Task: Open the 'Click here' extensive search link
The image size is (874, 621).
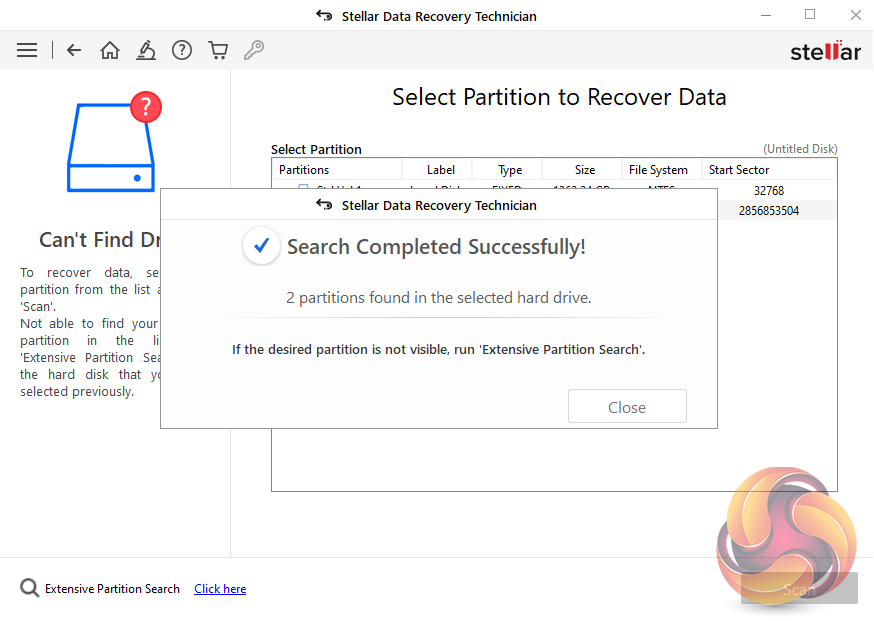Action: coord(220,589)
